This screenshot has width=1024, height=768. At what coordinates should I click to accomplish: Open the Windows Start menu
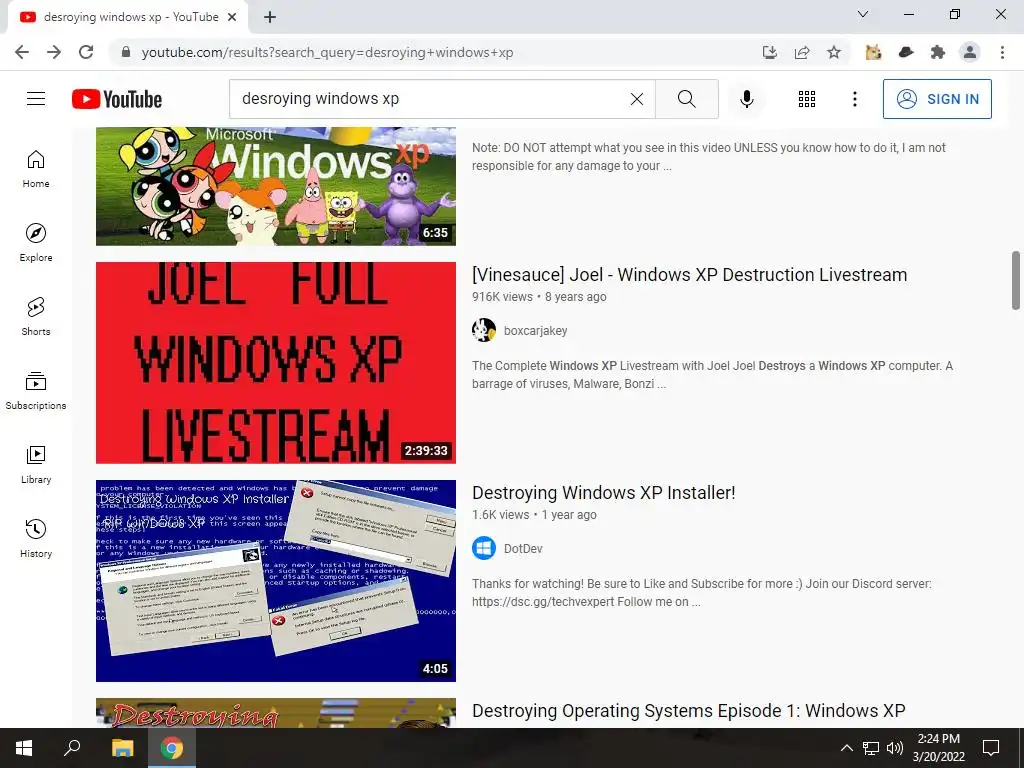pos(24,748)
